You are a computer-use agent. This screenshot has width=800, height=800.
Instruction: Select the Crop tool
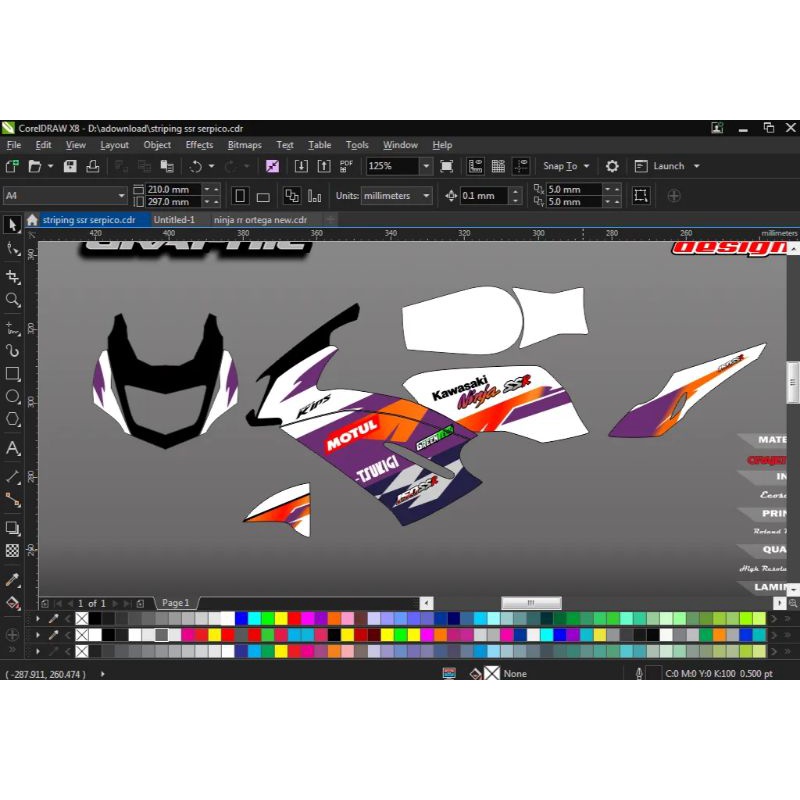click(12, 277)
